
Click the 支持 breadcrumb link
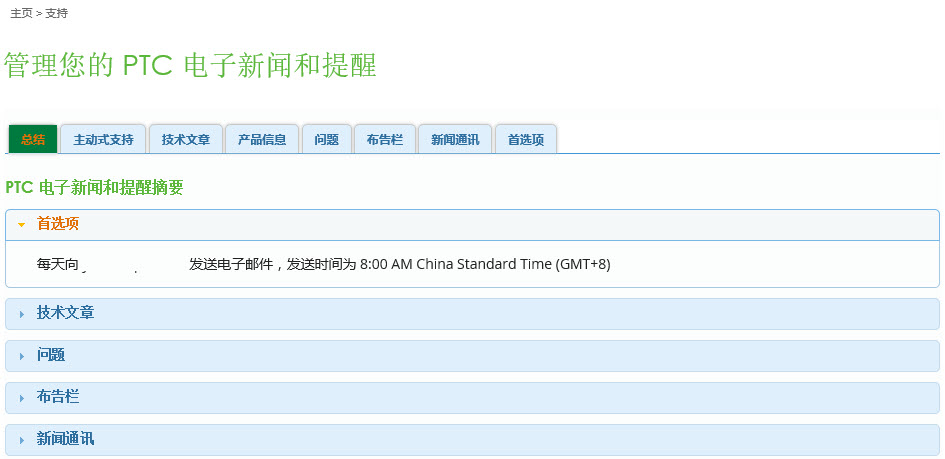(x=56, y=13)
